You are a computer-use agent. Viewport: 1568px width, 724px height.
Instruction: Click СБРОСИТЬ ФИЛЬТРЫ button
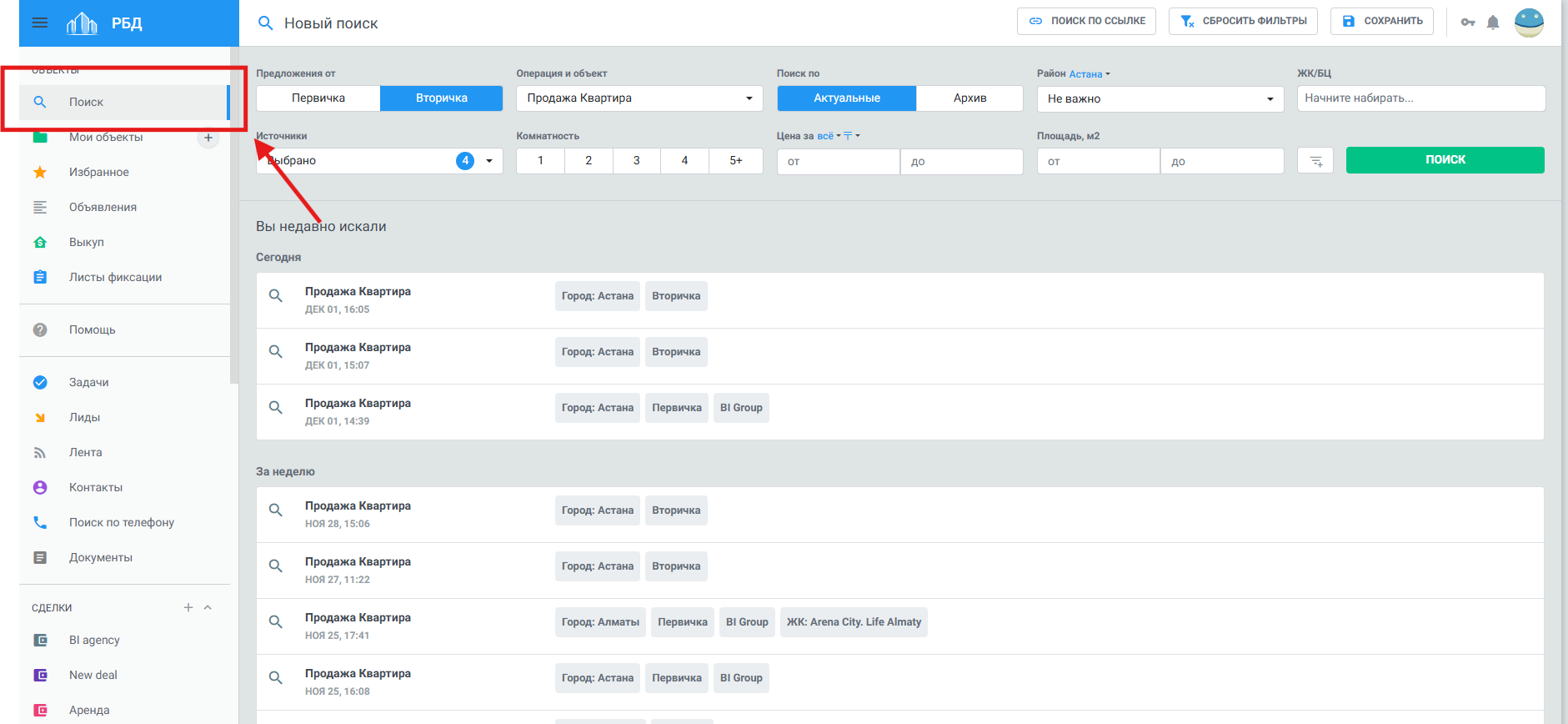[1243, 22]
